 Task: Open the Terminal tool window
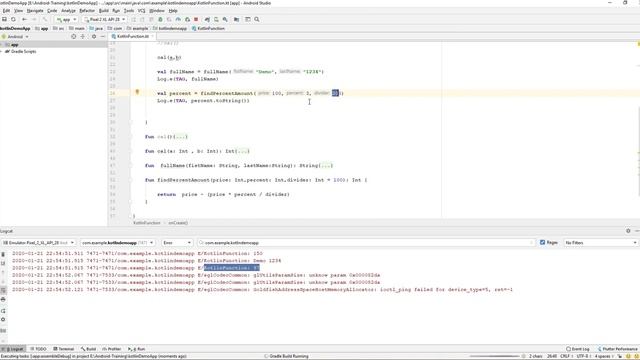(64, 349)
